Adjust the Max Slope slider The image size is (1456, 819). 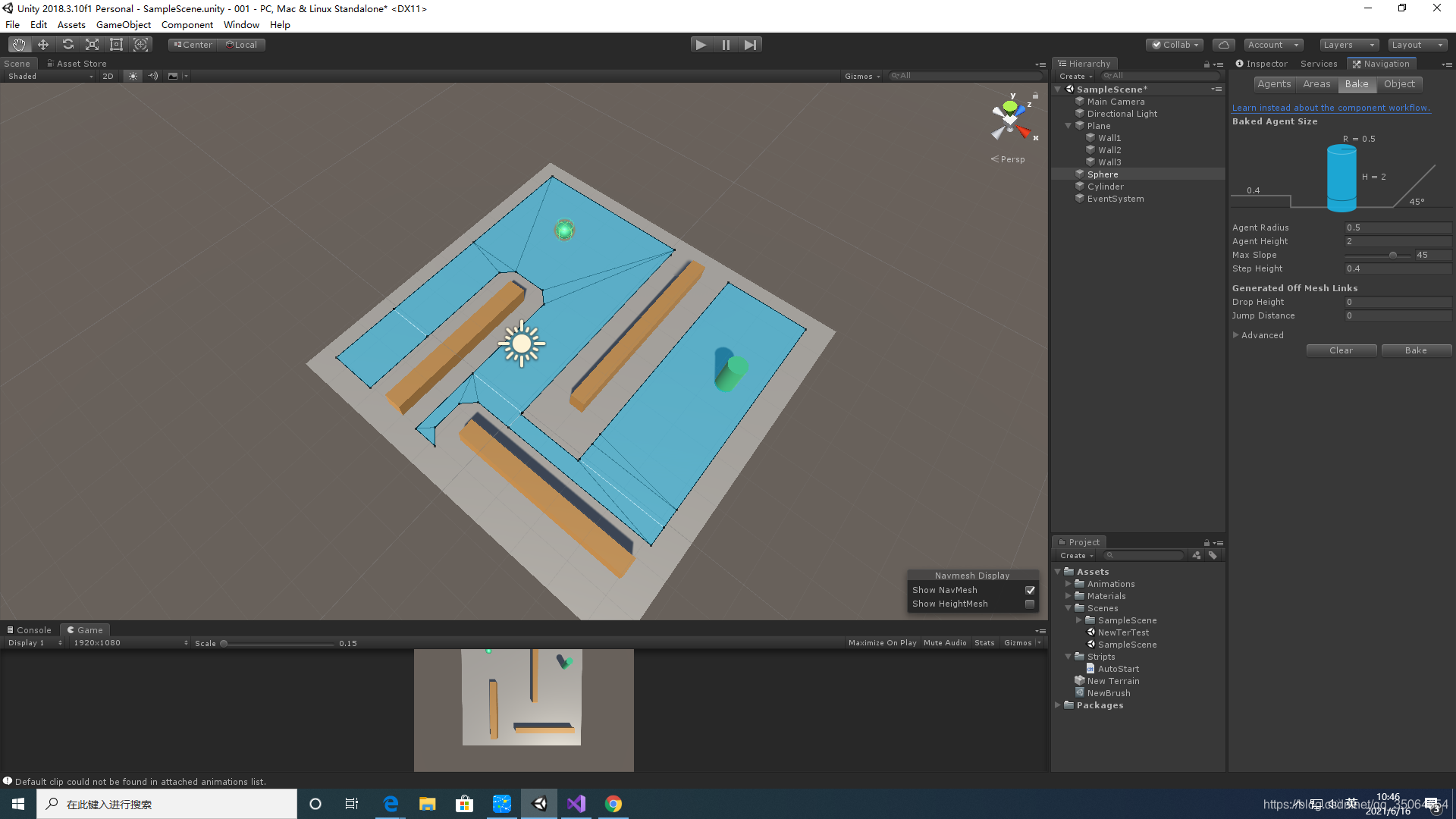(x=1394, y=255)
